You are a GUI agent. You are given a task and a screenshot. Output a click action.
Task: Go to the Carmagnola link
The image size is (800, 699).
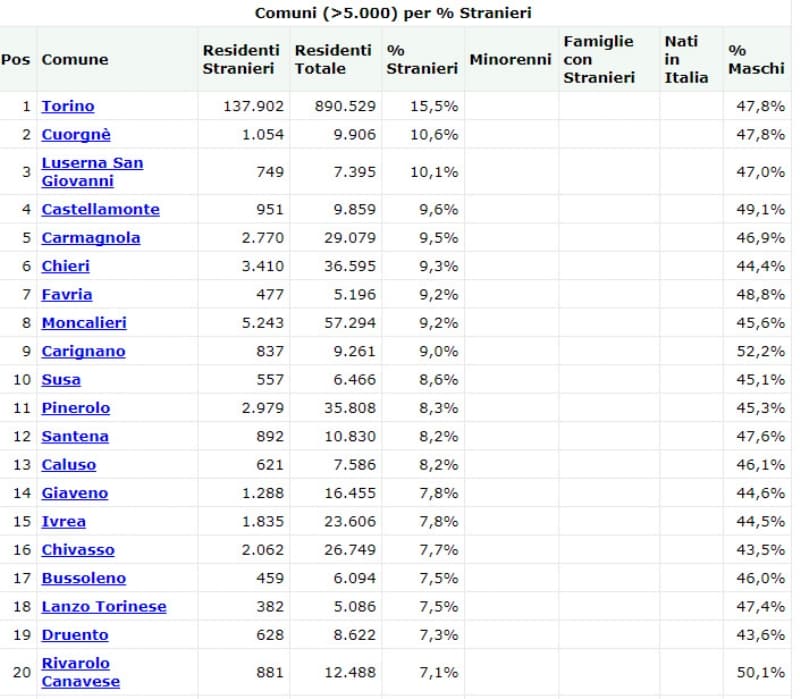pos(91,238)
